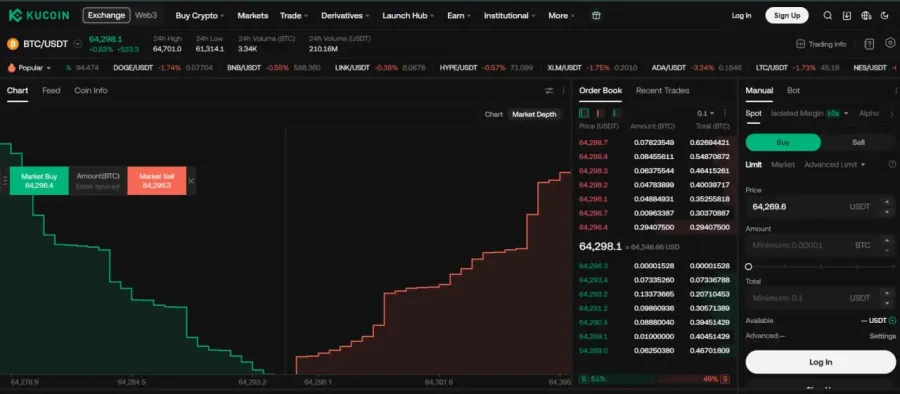This screenshot has height=394, width=900.
Task: Decrease price with the down stepper arrow
Action: [x=887, y=211]
